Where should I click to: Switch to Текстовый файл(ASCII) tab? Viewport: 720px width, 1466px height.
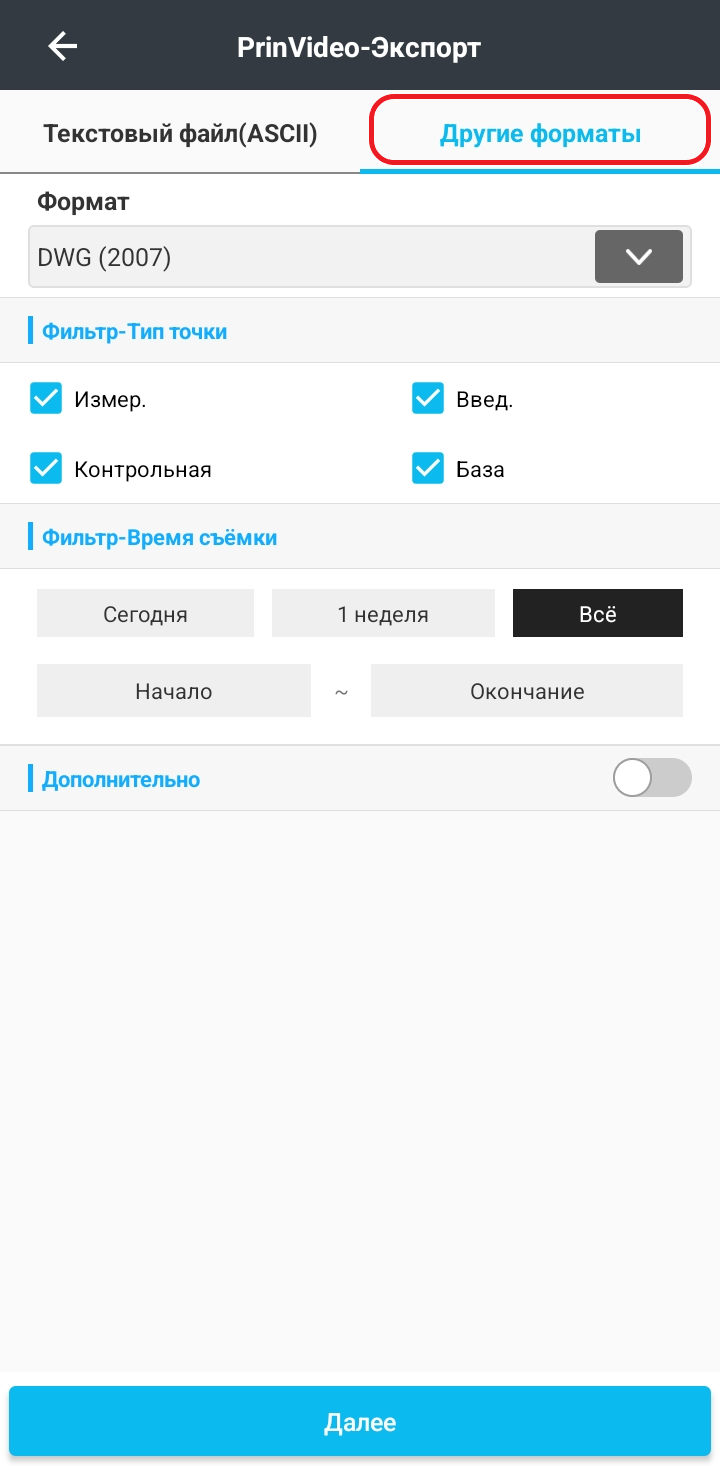click(x=180, y=134)
